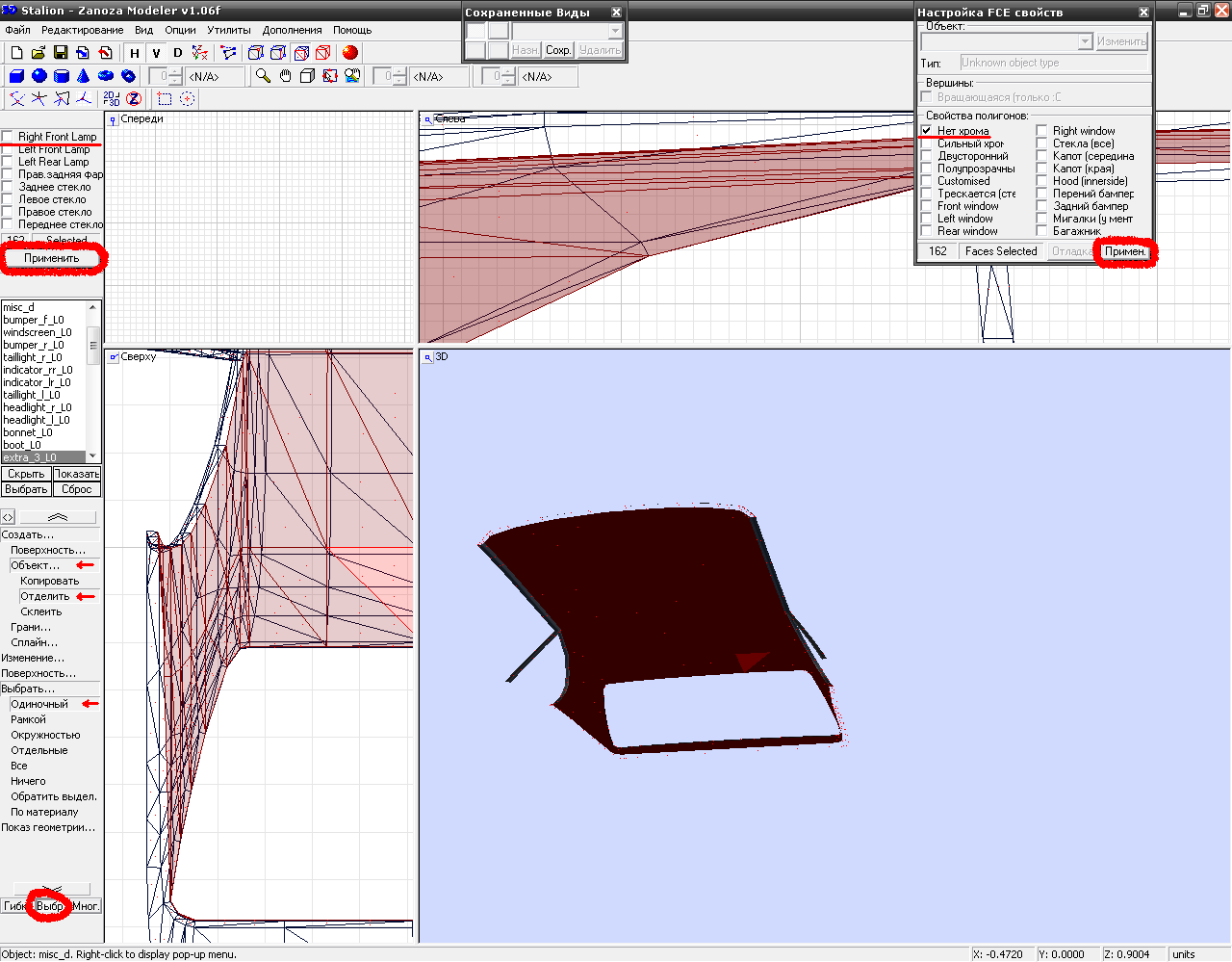Uncheck the 'Нет хрома' checkbox
1232x962 pixels.
click(927, 131)
